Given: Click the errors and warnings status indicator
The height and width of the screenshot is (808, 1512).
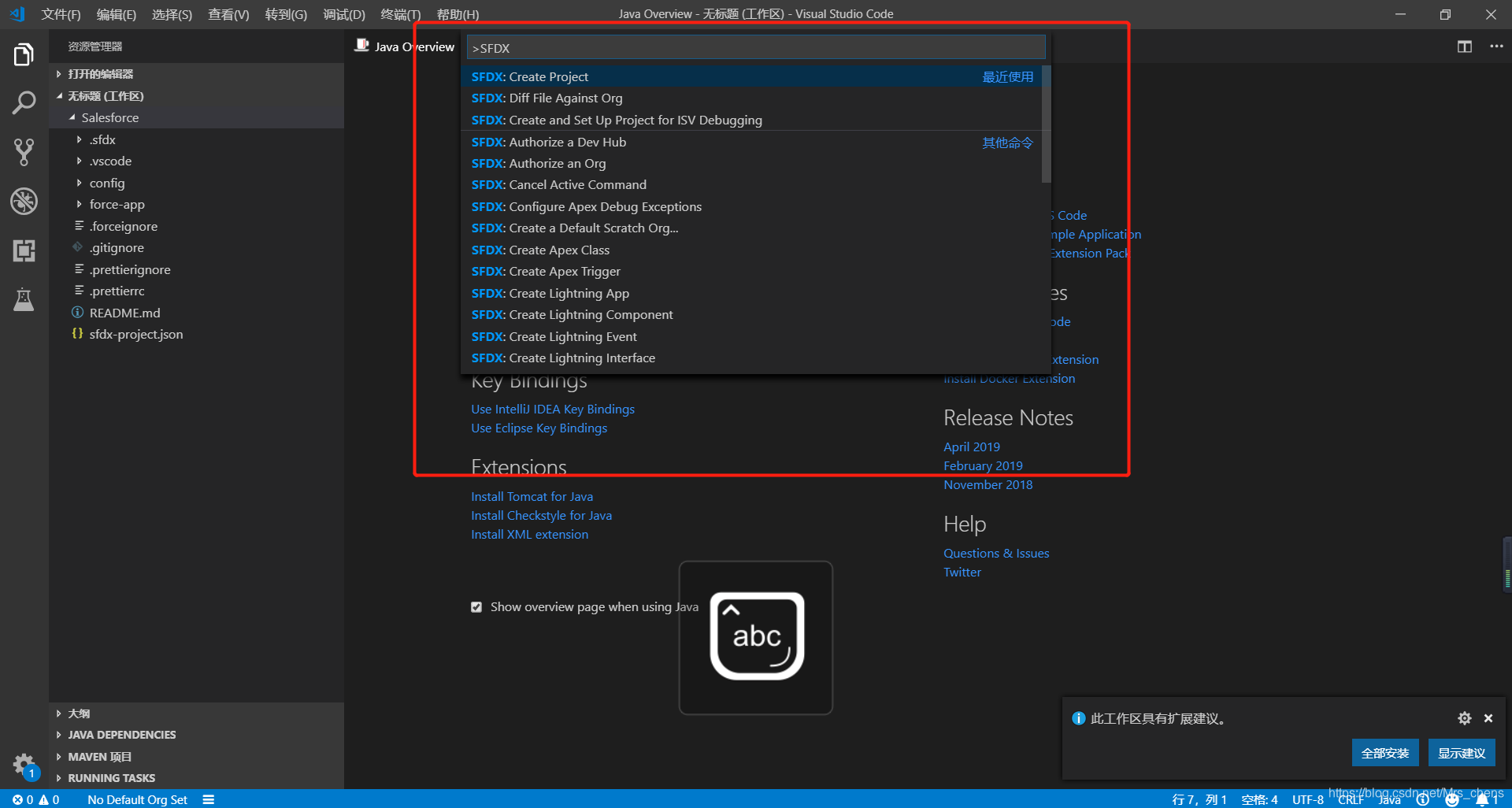Looking at the screenshot, I should click(x=35, y=799).
